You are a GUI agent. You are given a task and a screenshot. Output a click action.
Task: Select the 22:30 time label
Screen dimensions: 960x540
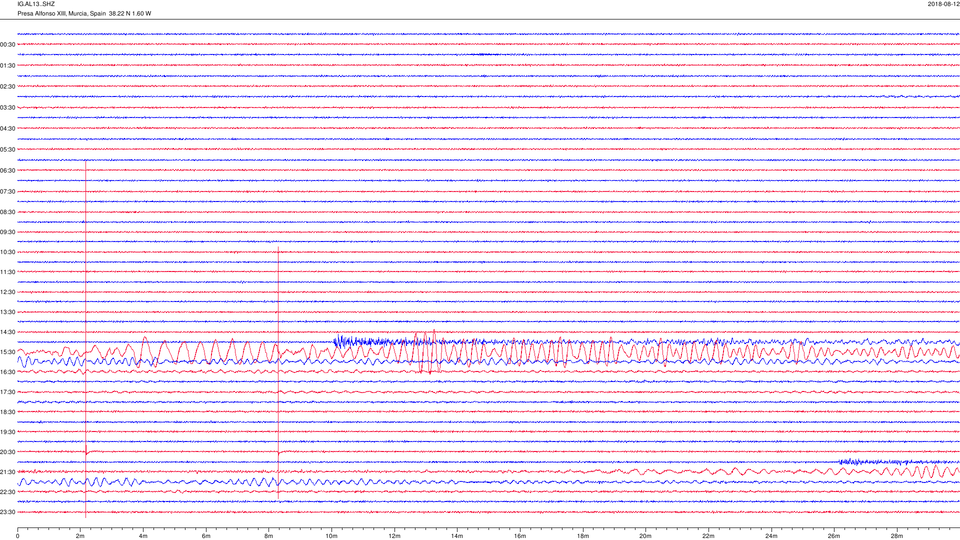[x=8, y=492]
